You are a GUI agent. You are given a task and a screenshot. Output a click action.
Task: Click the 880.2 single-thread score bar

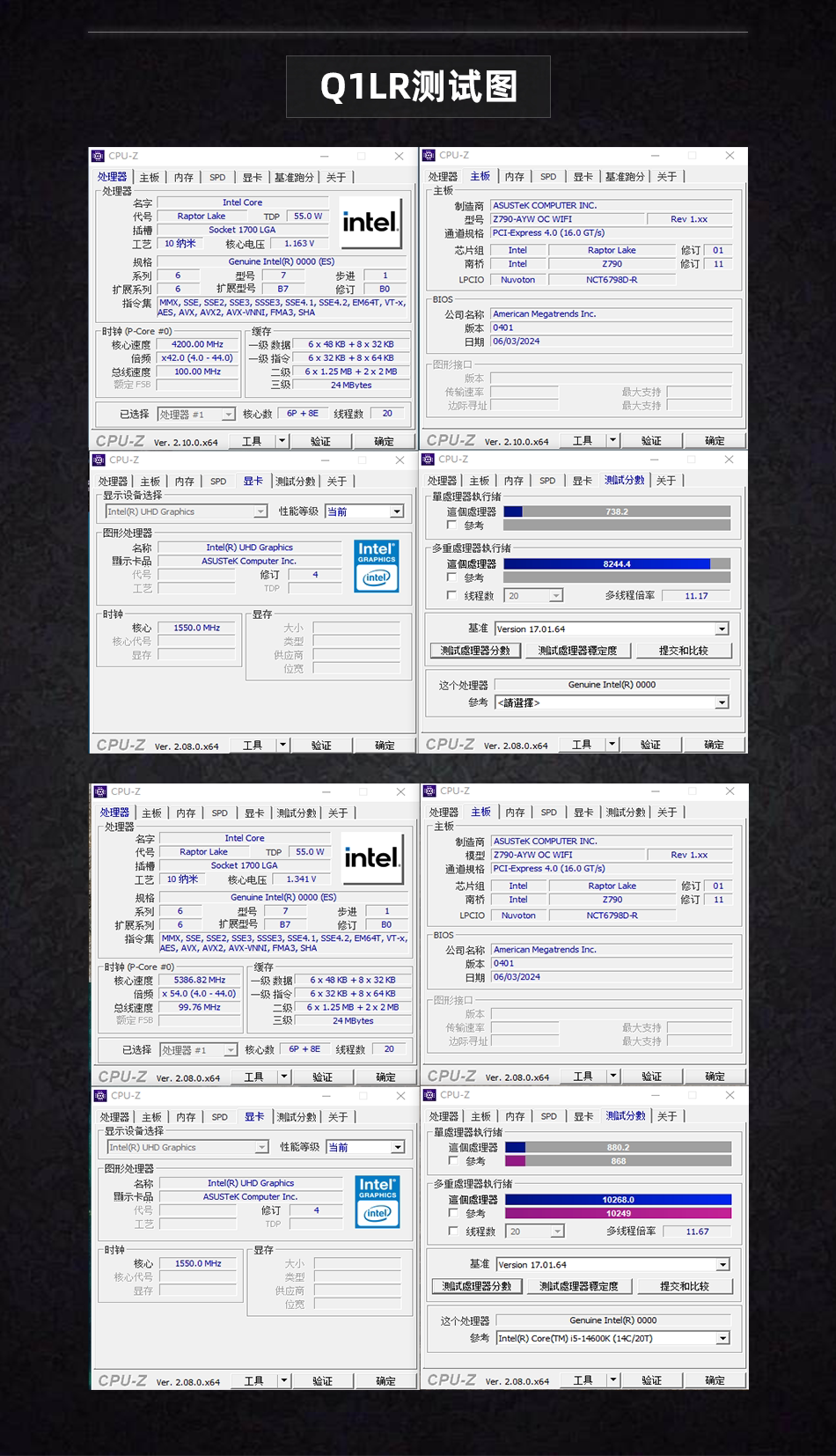(x=619, y=1147)
